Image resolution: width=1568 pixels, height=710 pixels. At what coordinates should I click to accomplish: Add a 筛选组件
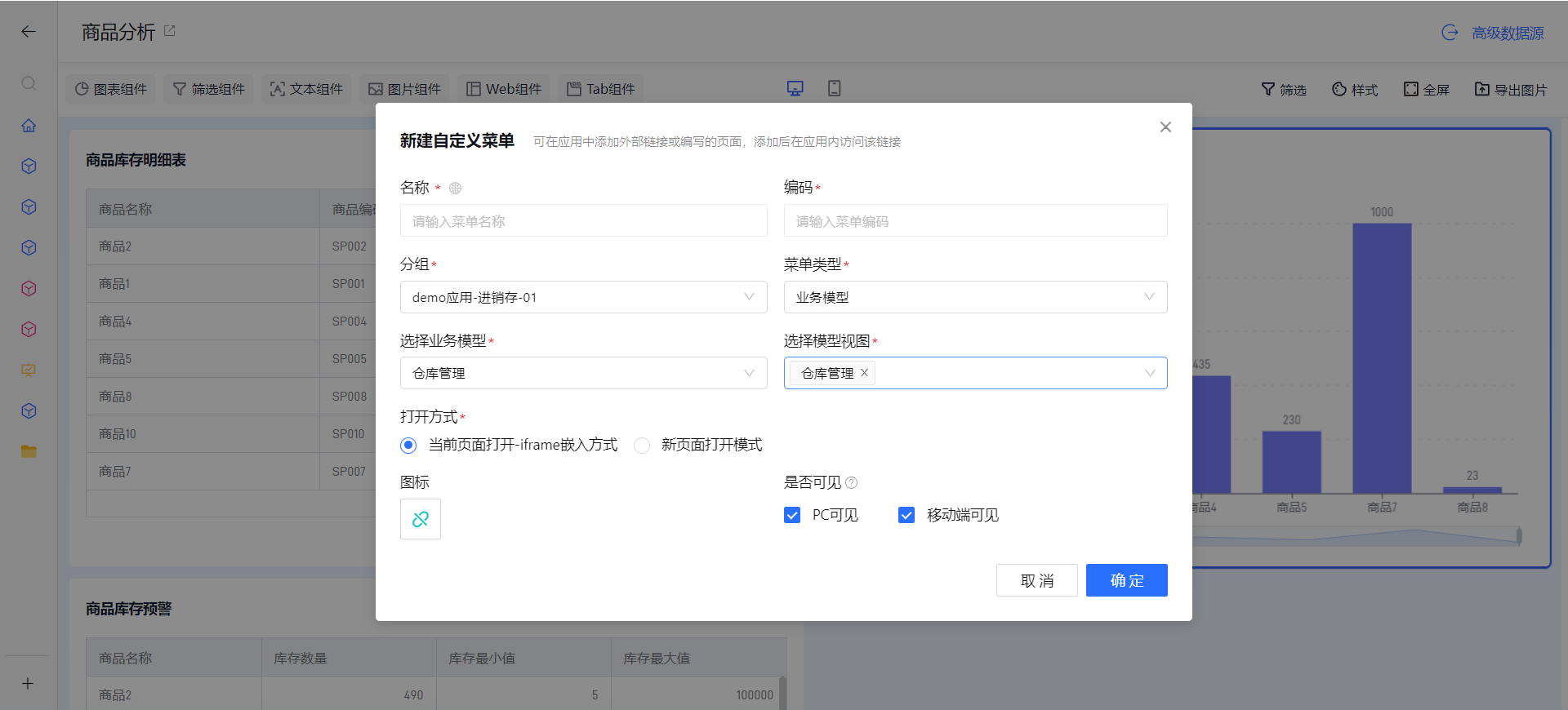pos(209,89)
